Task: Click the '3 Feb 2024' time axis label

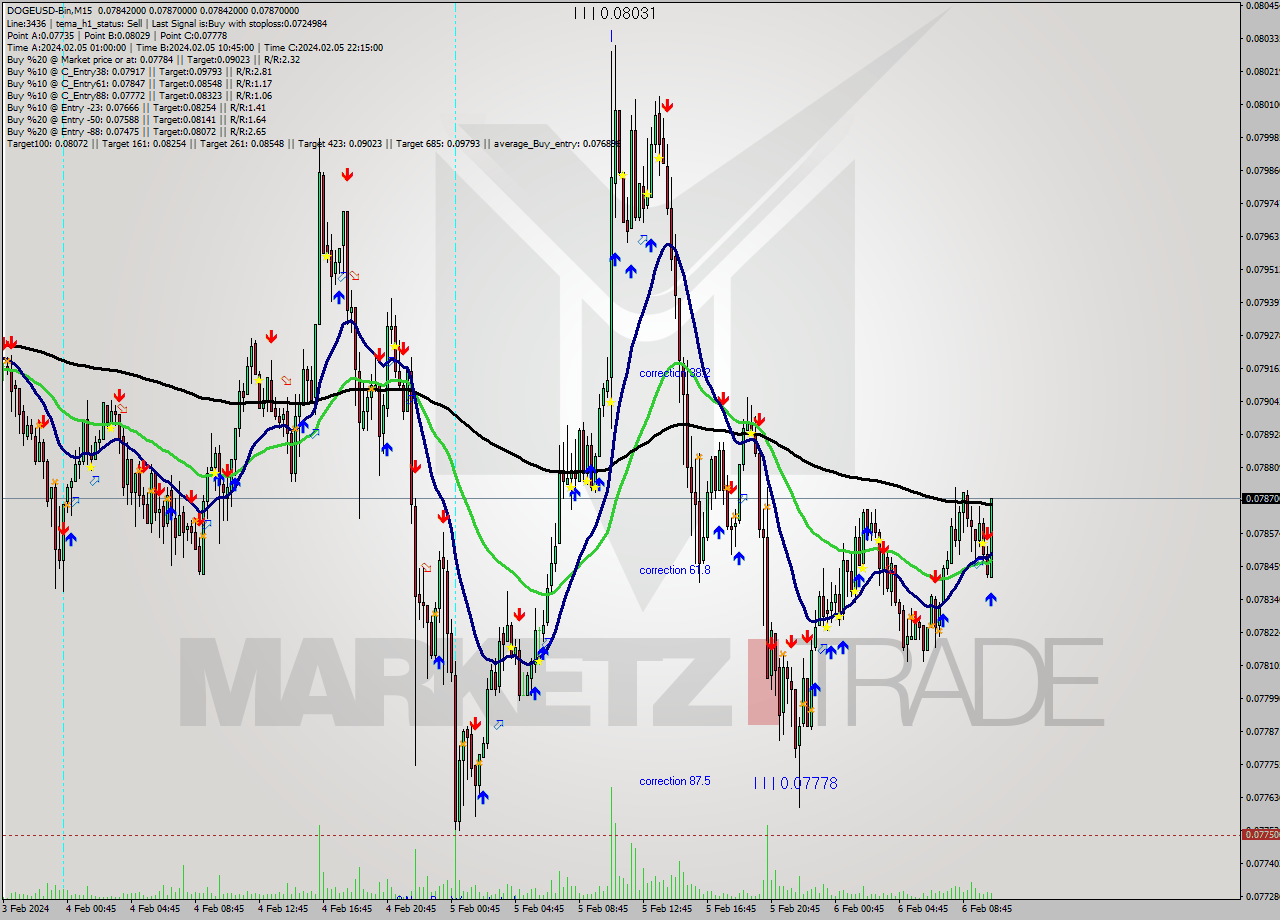Action: 25,909
